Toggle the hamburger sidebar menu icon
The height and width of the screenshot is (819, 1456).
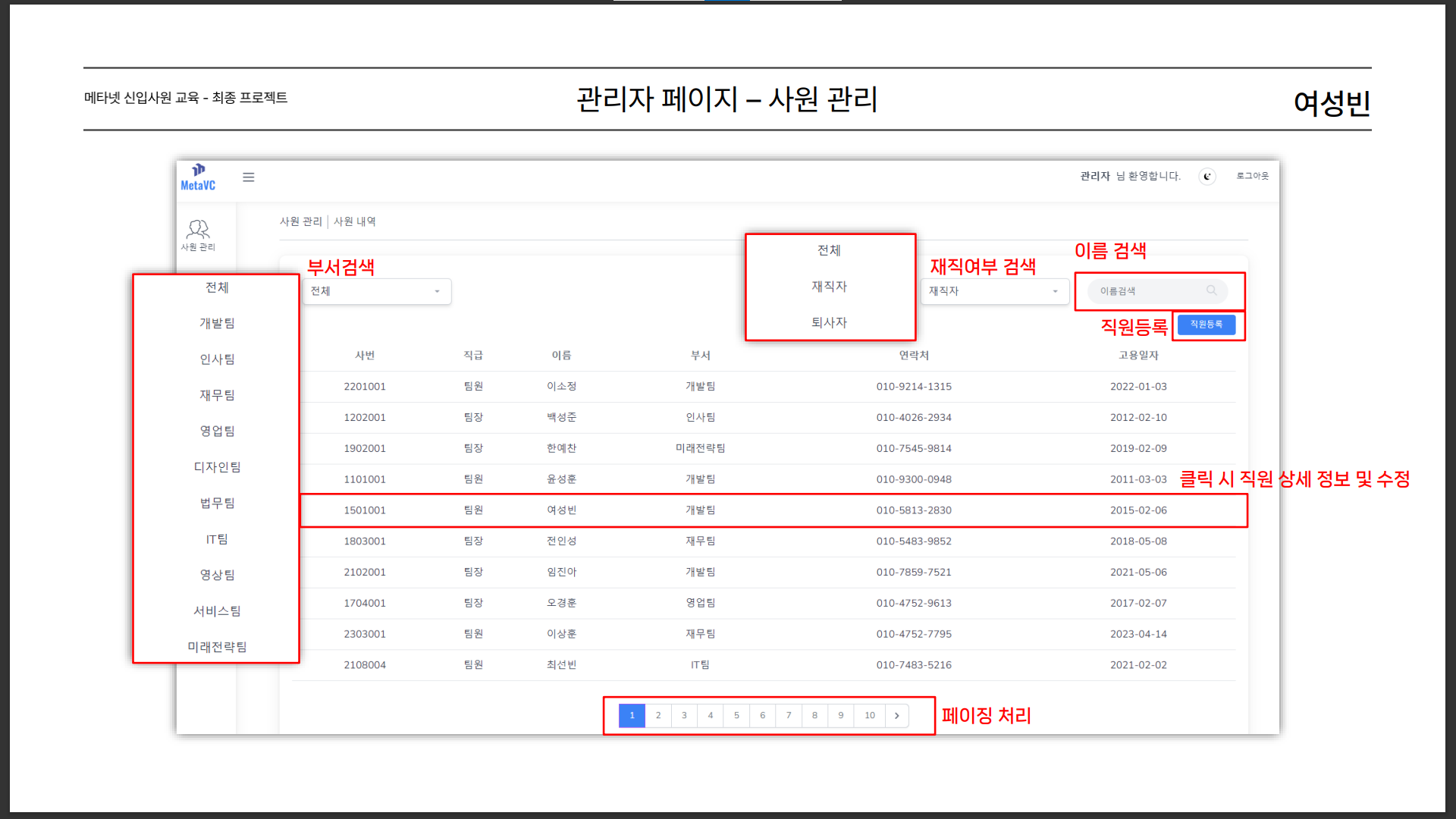coord(248,177)
